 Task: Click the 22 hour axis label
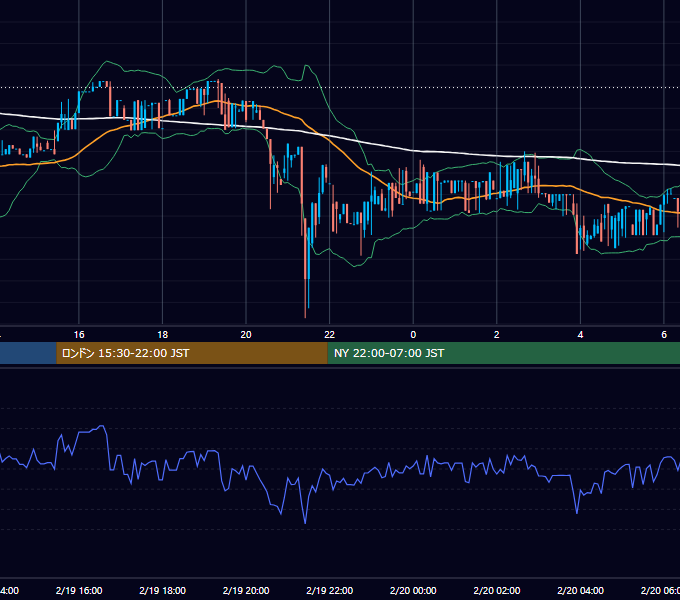tap(330, 335)
